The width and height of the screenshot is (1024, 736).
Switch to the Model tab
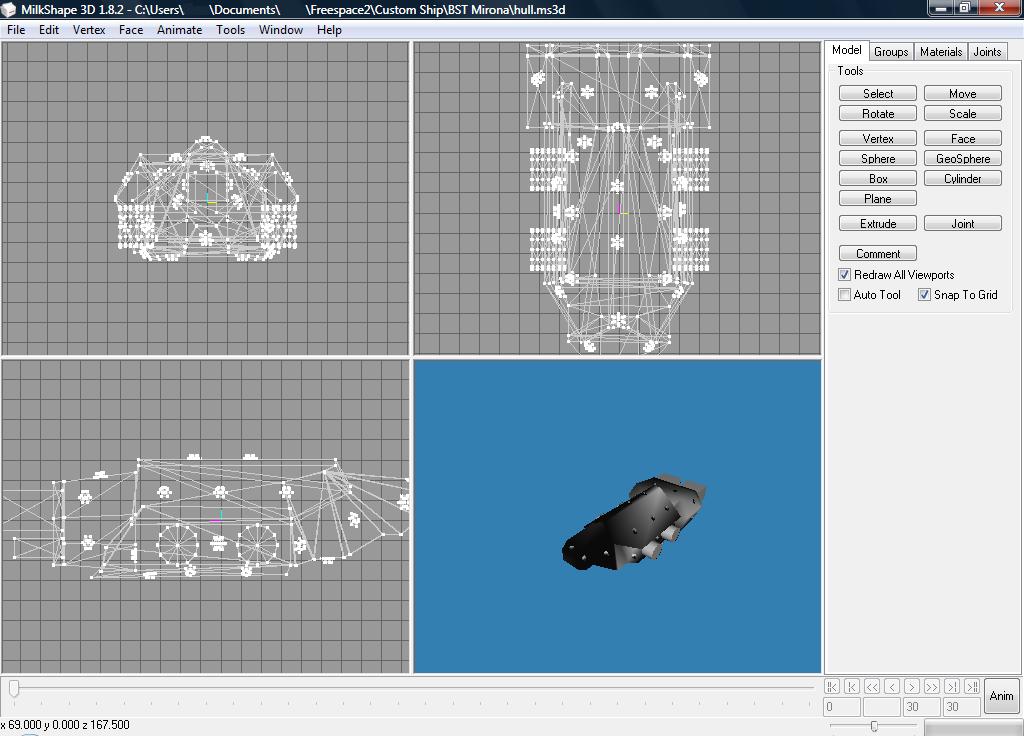pyautogui.click(x=847, y=50)
